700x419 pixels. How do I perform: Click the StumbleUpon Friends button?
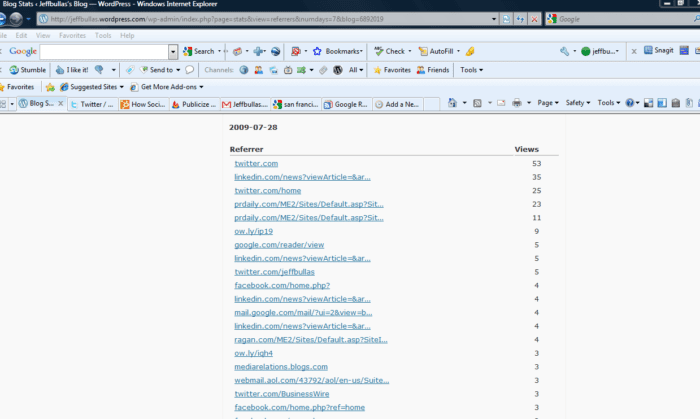[433, 70]
